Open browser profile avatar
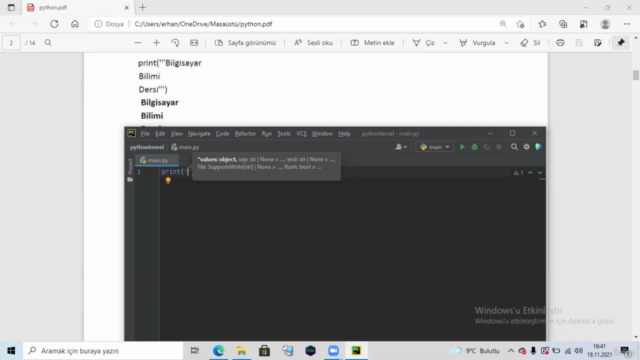Screen dimensions: 640x360 click(x=605, y=24)
